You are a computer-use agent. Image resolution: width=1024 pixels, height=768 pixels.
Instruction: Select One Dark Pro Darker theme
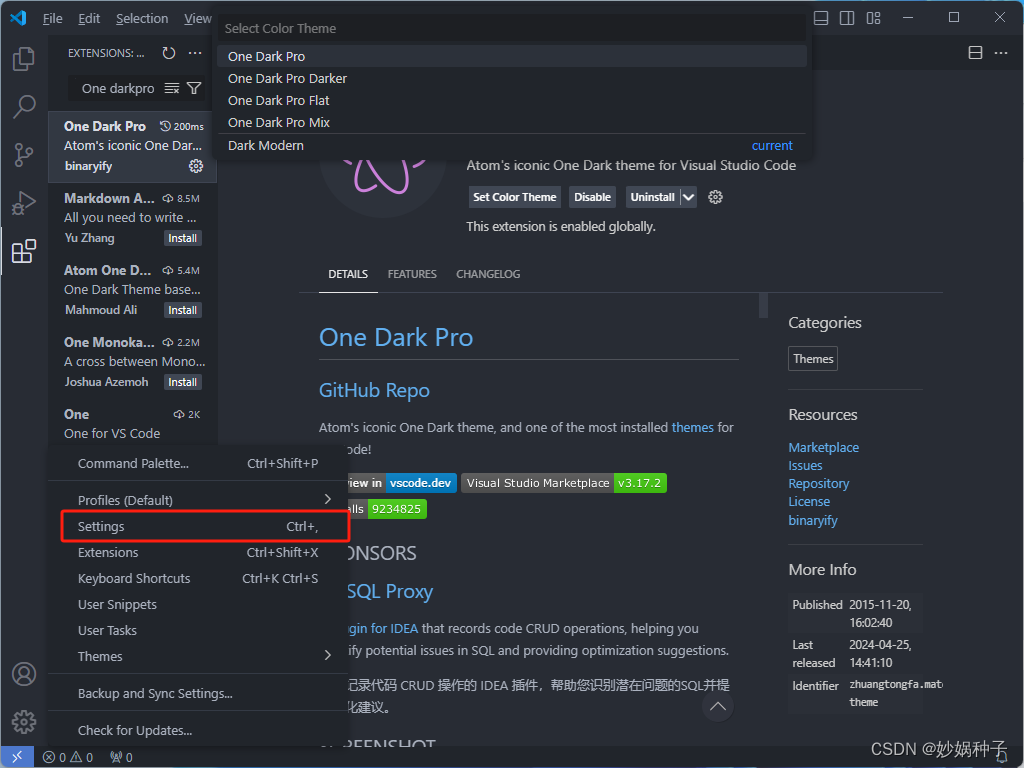[512, 78]
